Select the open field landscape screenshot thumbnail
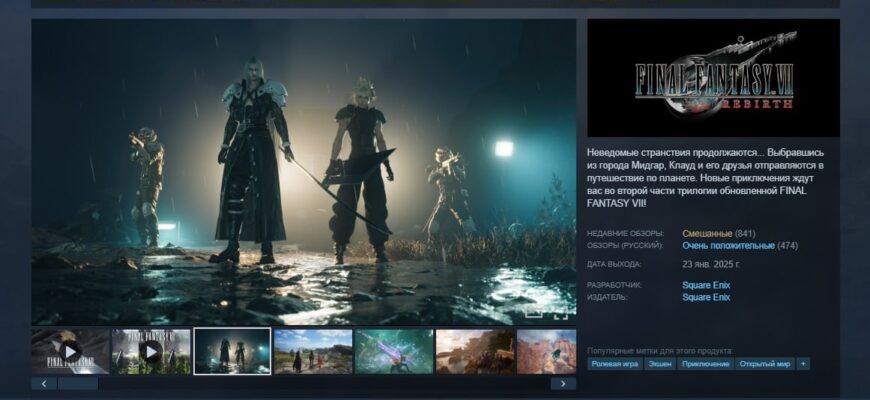The width and height of the screenshot is (870, 400). click(313, 351)
